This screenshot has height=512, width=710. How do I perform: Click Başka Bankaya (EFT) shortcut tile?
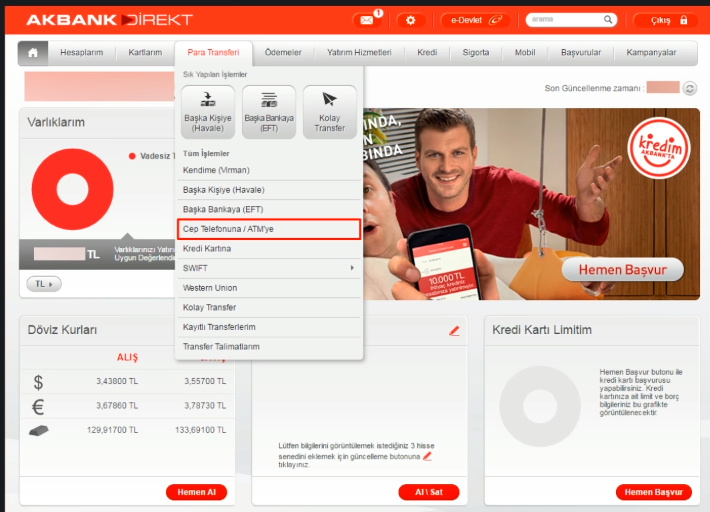click(x=269, y=112)
